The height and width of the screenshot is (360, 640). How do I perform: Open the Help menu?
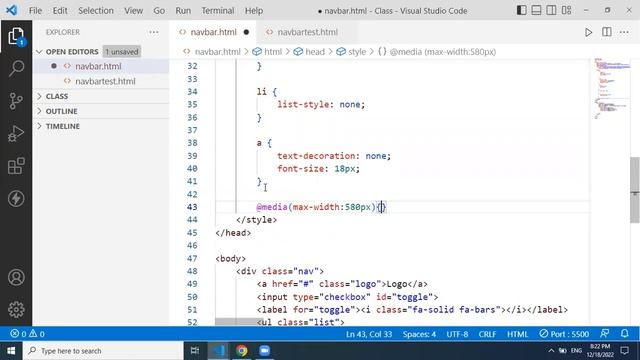254,11
